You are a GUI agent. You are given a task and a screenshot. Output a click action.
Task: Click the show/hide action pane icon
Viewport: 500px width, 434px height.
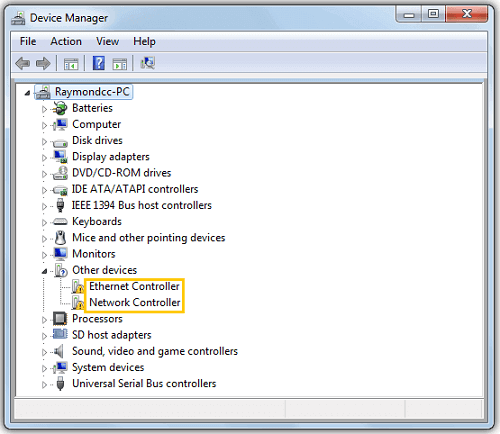pos(120,63)
